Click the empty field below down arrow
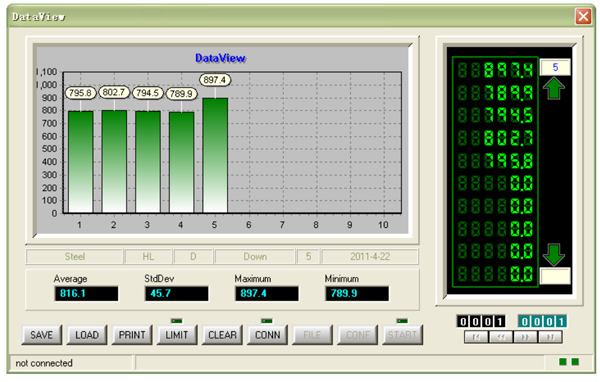 coord(555,276)
